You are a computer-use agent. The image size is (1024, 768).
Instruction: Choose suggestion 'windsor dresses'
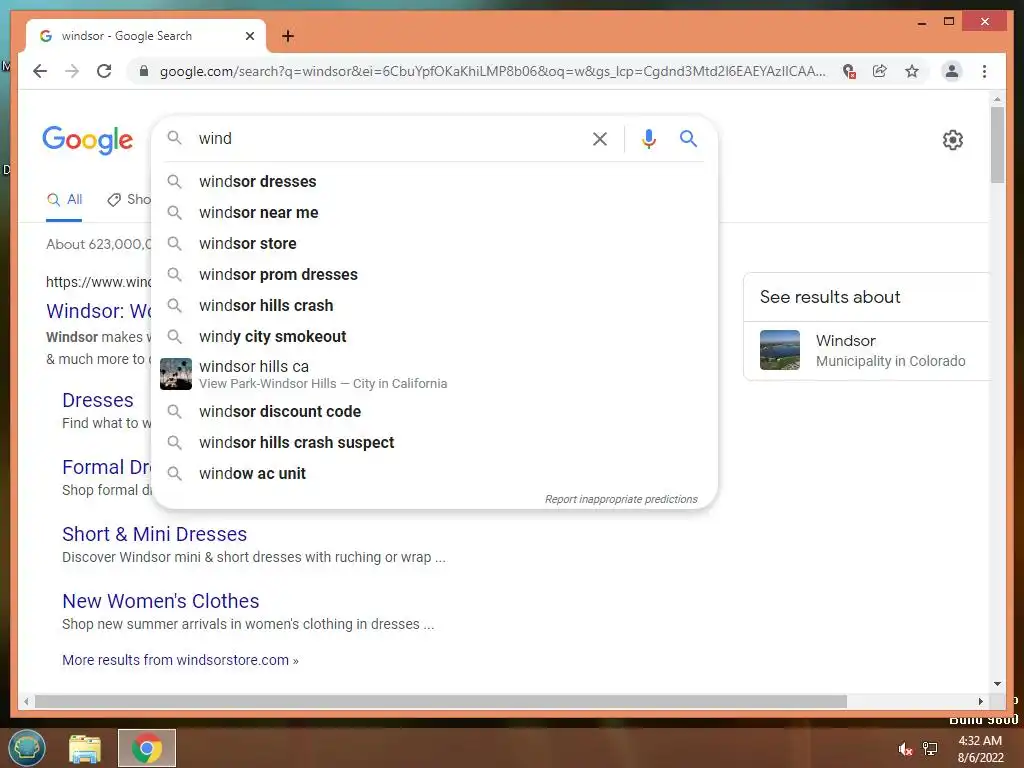[434, 182]
